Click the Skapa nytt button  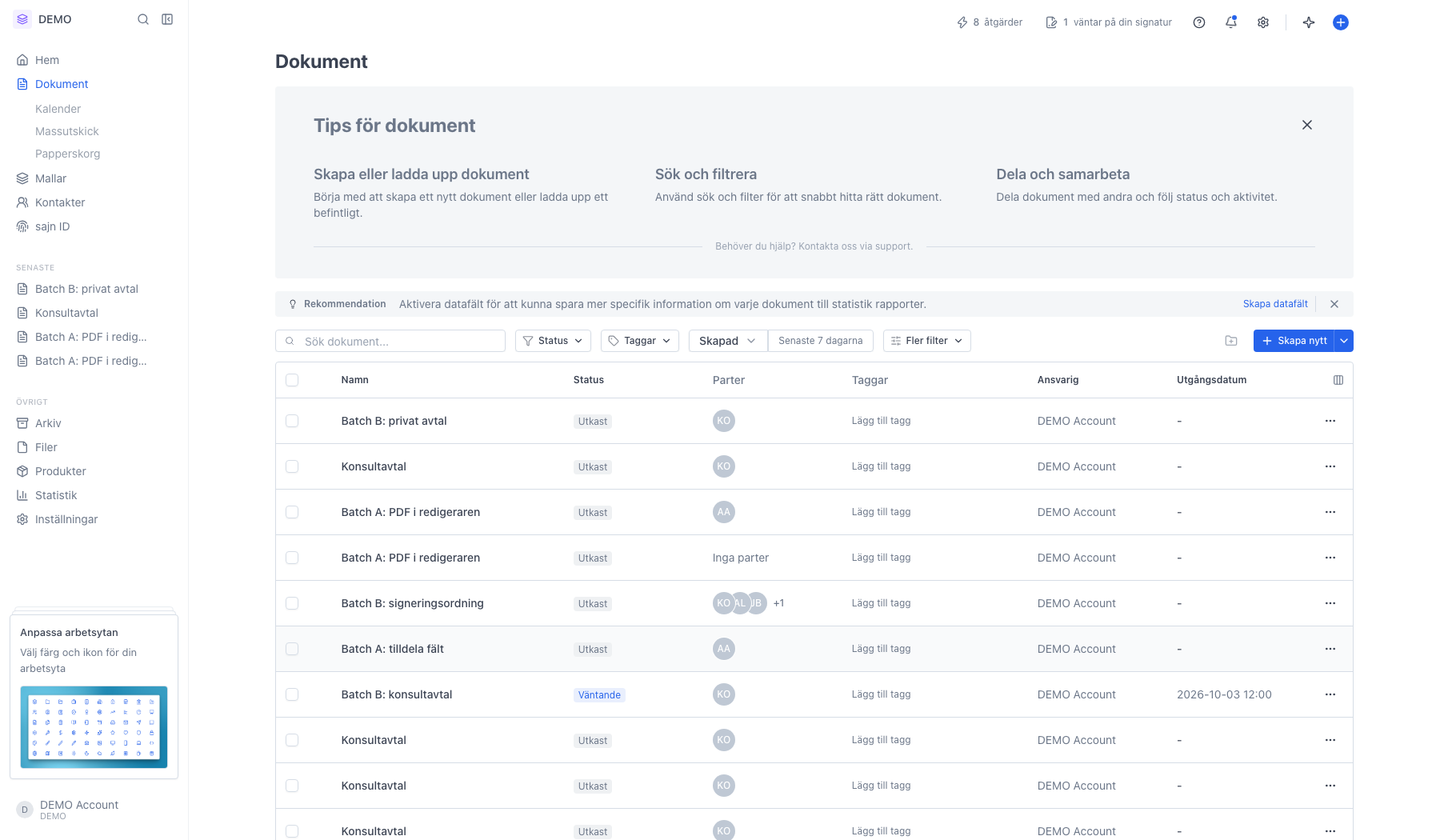coord(1294,341)
